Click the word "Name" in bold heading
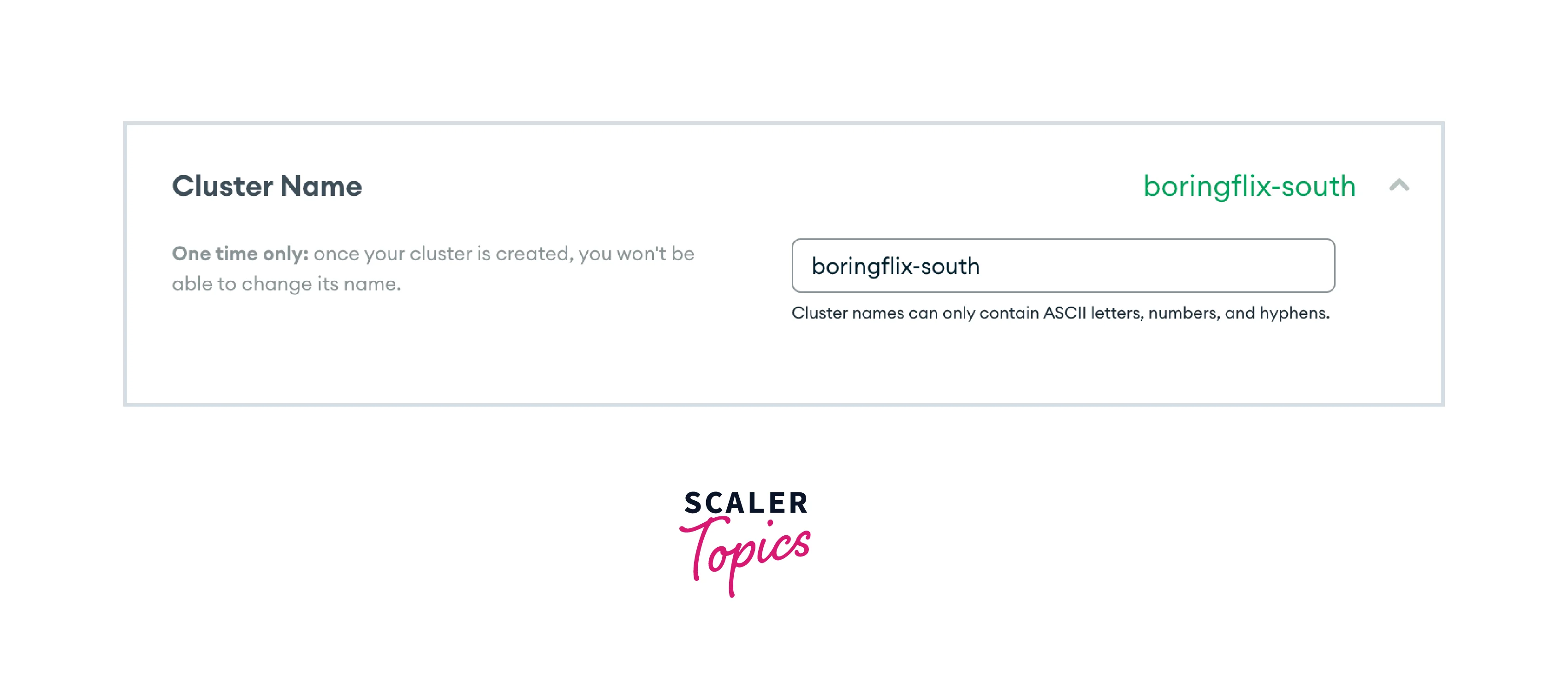 click(321, 186)
